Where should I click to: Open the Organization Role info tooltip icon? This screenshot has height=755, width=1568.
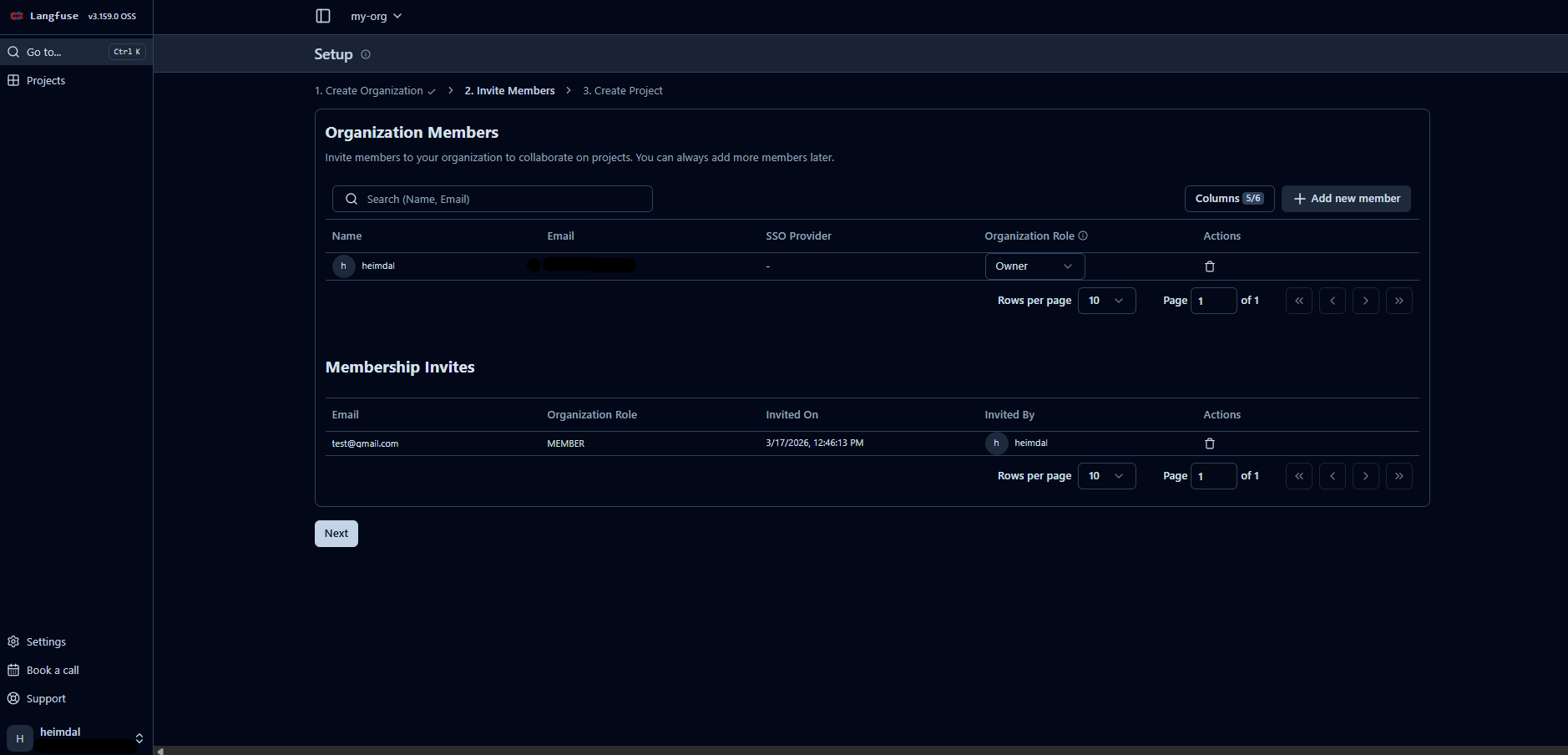pos(1082,236)
